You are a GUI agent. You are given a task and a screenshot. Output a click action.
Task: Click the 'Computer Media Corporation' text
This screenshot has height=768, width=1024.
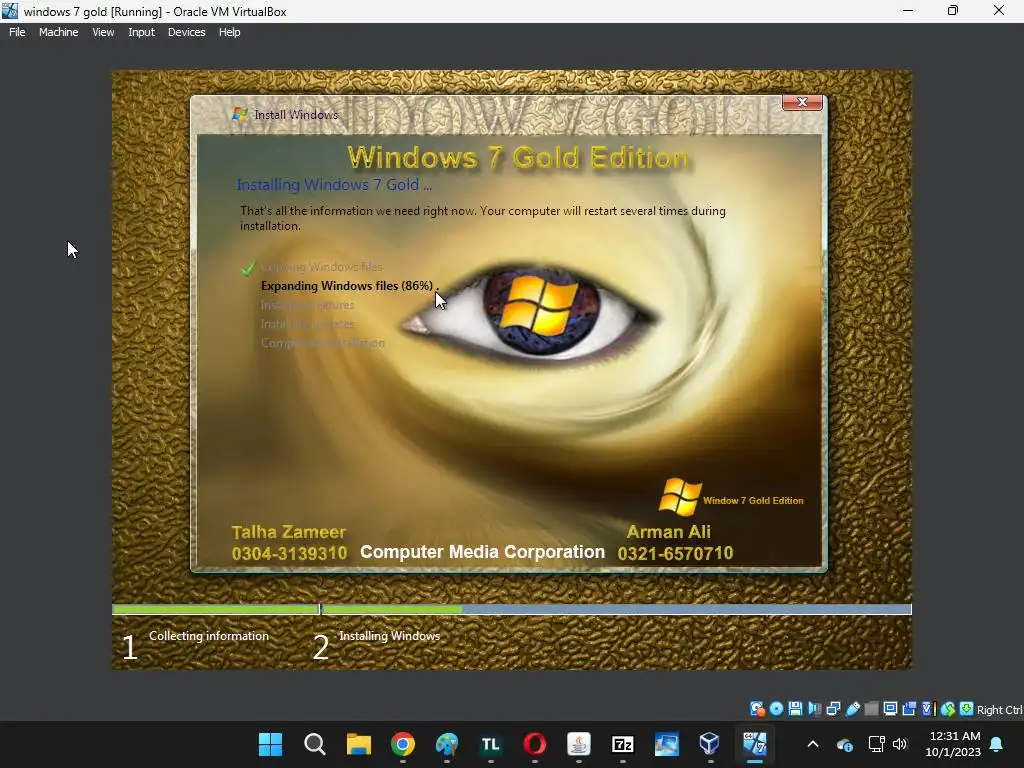tap(483, 552)
